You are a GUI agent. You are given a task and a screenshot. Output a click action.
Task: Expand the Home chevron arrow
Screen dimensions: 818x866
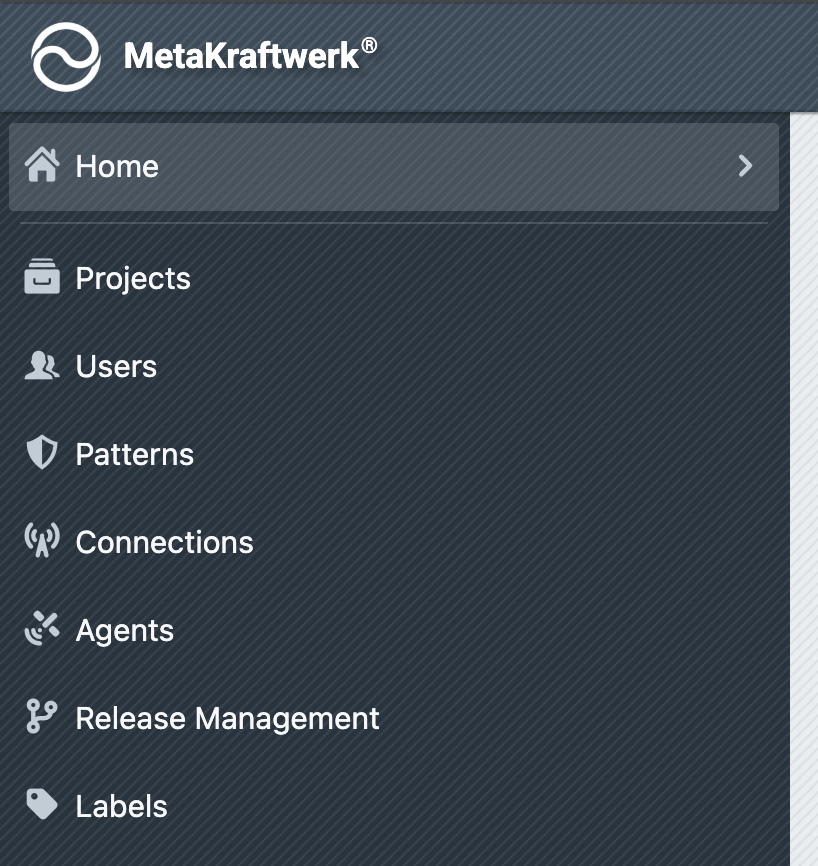pos(745,166)
